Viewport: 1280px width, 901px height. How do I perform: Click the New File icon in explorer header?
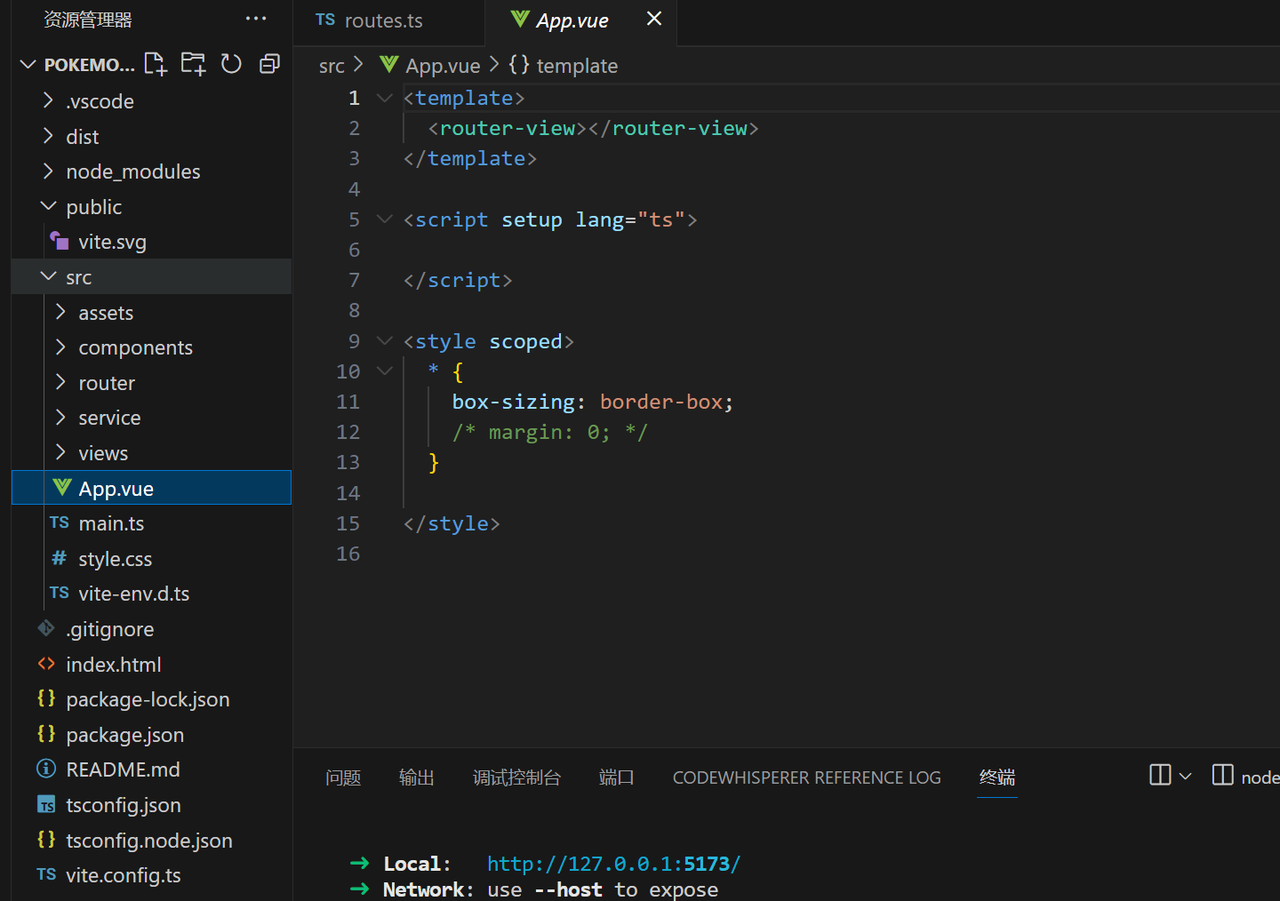pos(155,64)
